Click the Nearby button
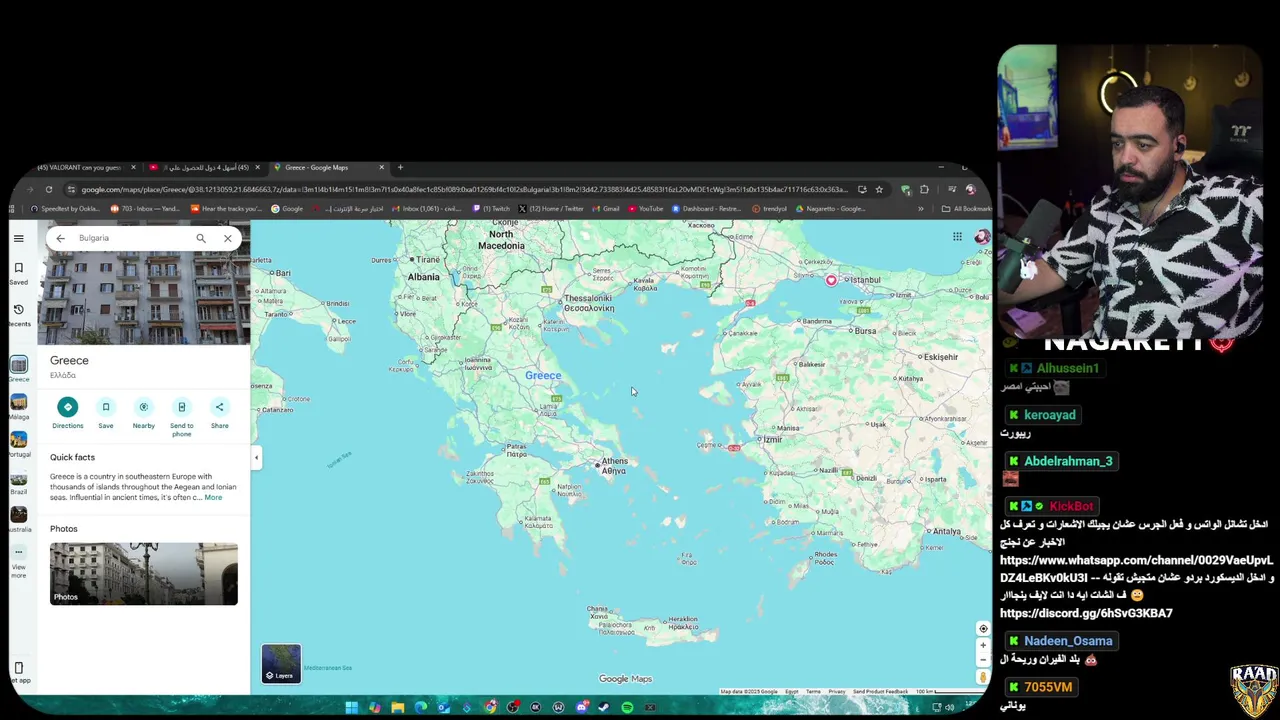Screen dimensions: 1280x720 [143, 412]
